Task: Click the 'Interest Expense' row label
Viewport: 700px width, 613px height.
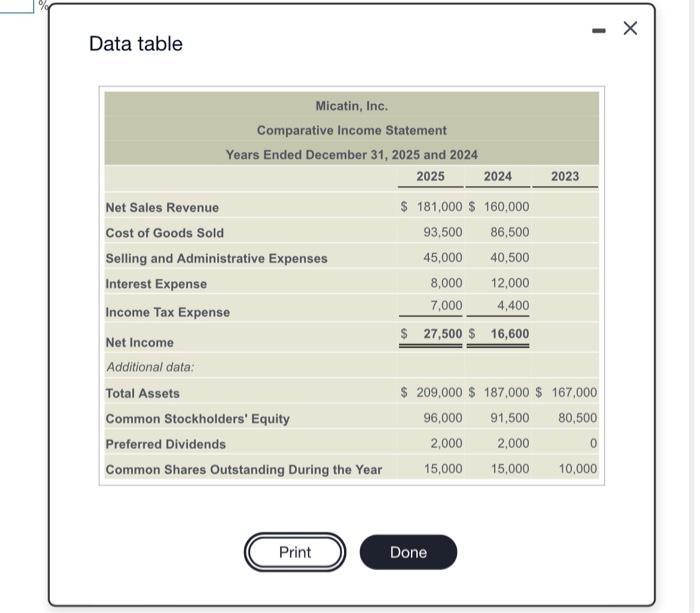Action: click(x=156, y=284)
